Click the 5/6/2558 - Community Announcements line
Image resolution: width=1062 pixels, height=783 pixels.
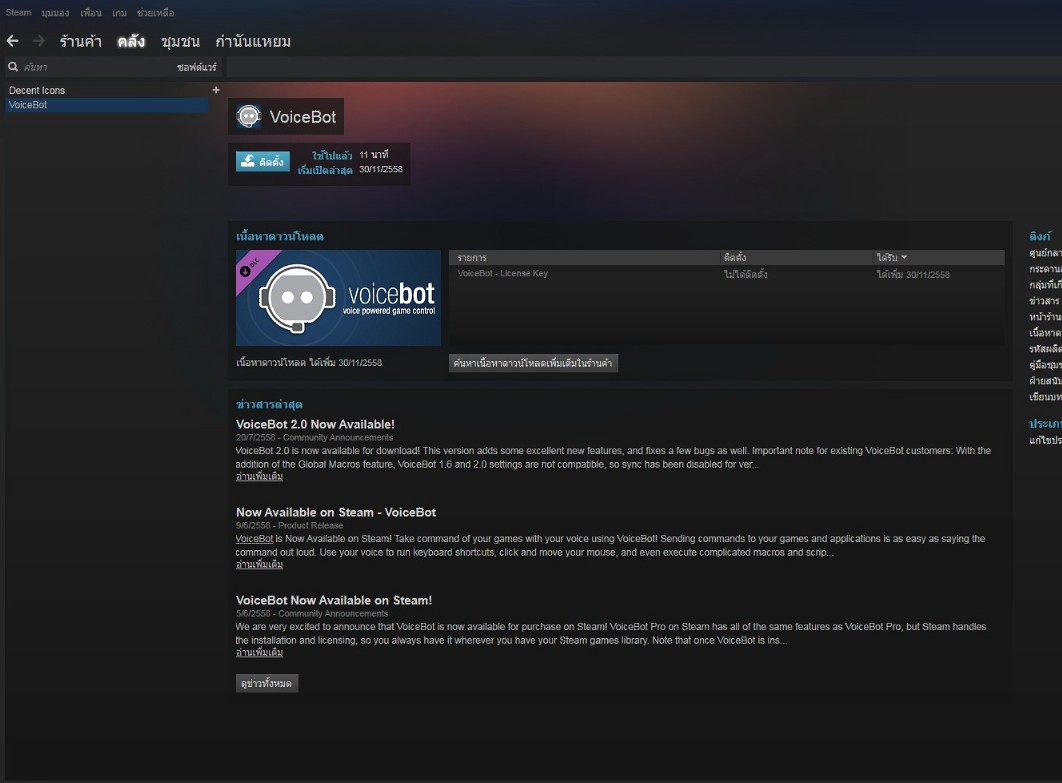(312, 614)
